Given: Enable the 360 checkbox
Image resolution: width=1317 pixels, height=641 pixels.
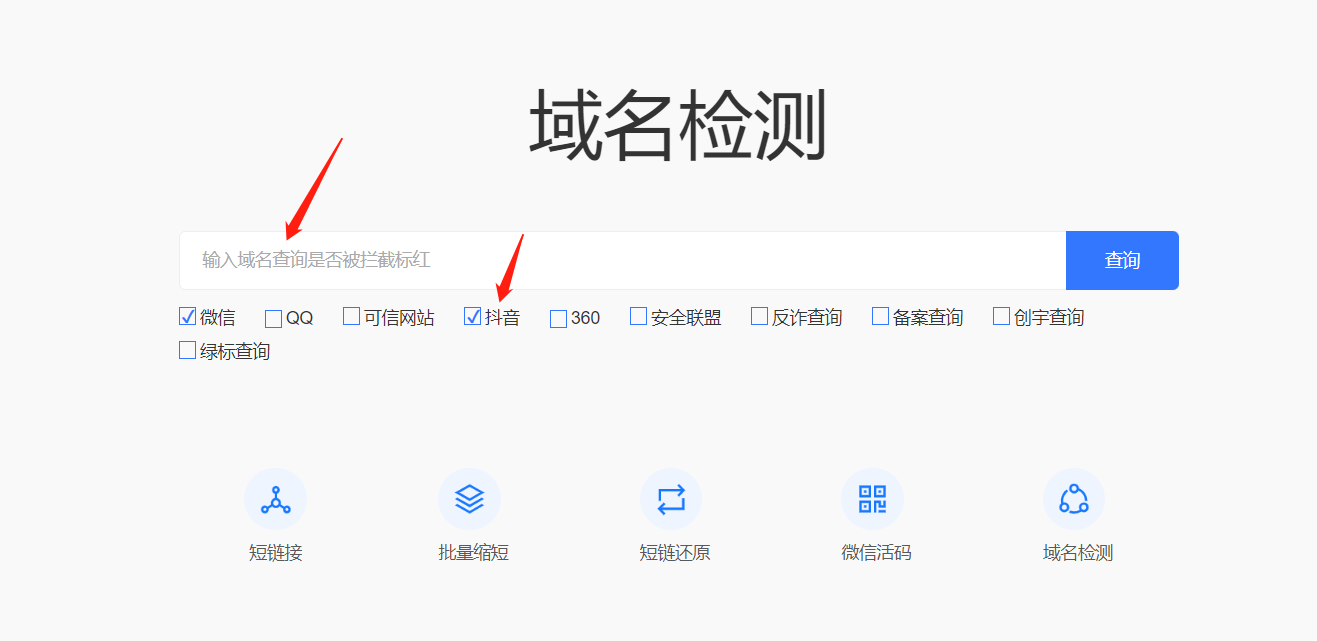Looking at the screenshot, I should (x=558, y=319).
